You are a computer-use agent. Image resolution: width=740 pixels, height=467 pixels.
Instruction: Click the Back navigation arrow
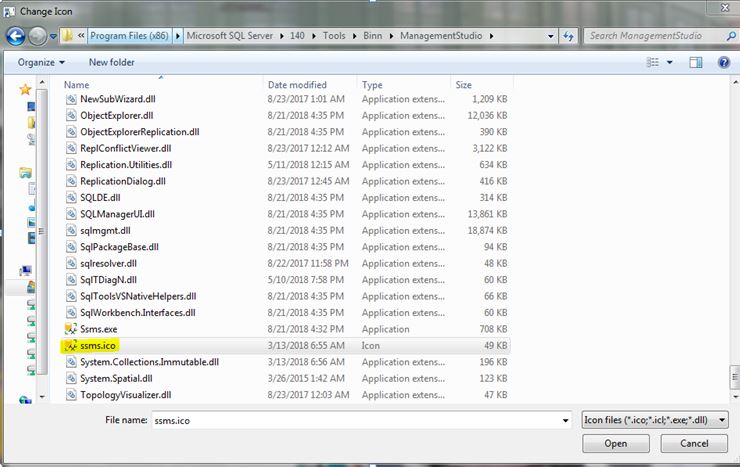(x=16, y=36)
